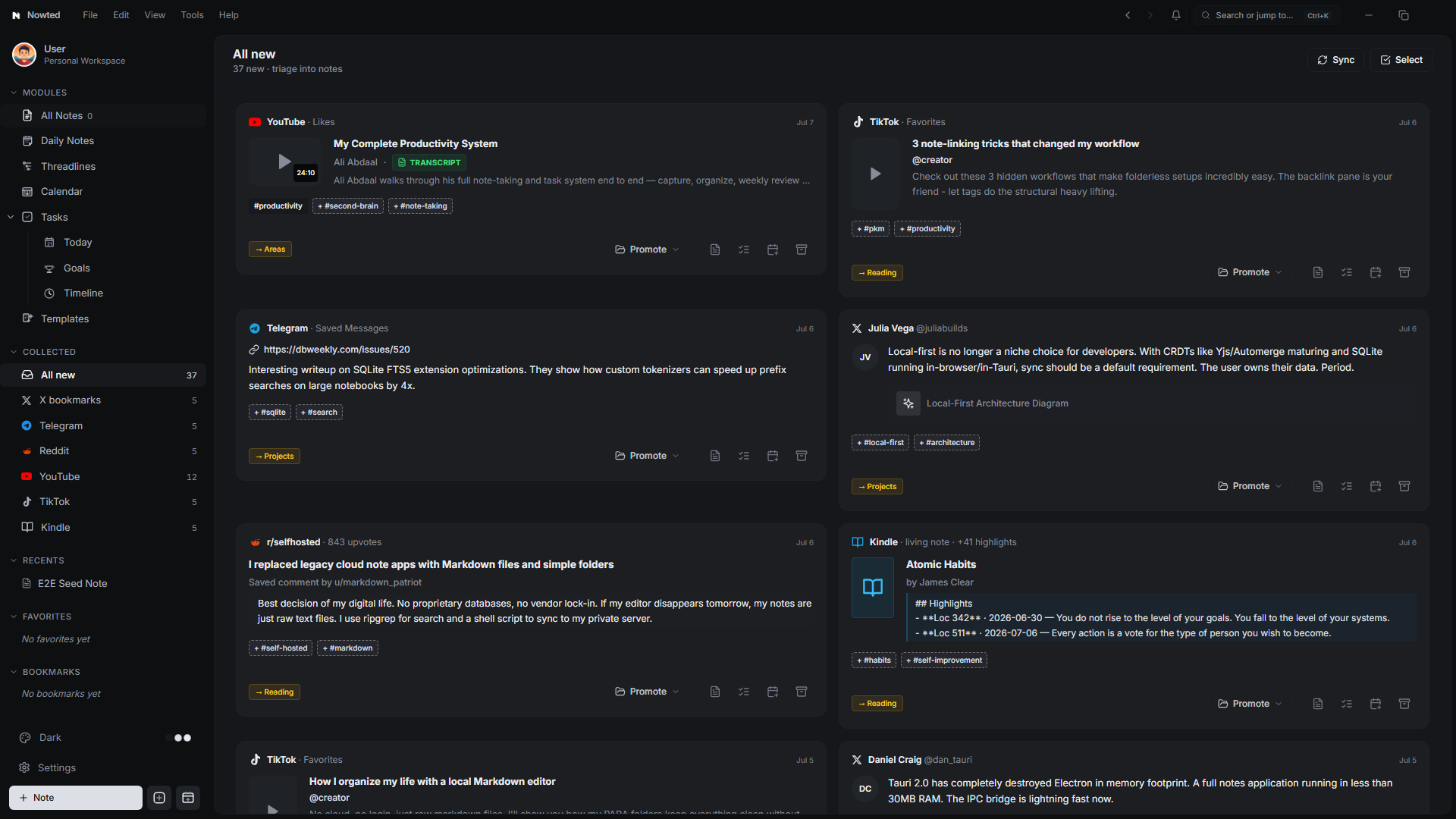This screenshot has height=819, width=1456.
Task: Pick the white theme color dot
Action: click(x=187, y=738)
